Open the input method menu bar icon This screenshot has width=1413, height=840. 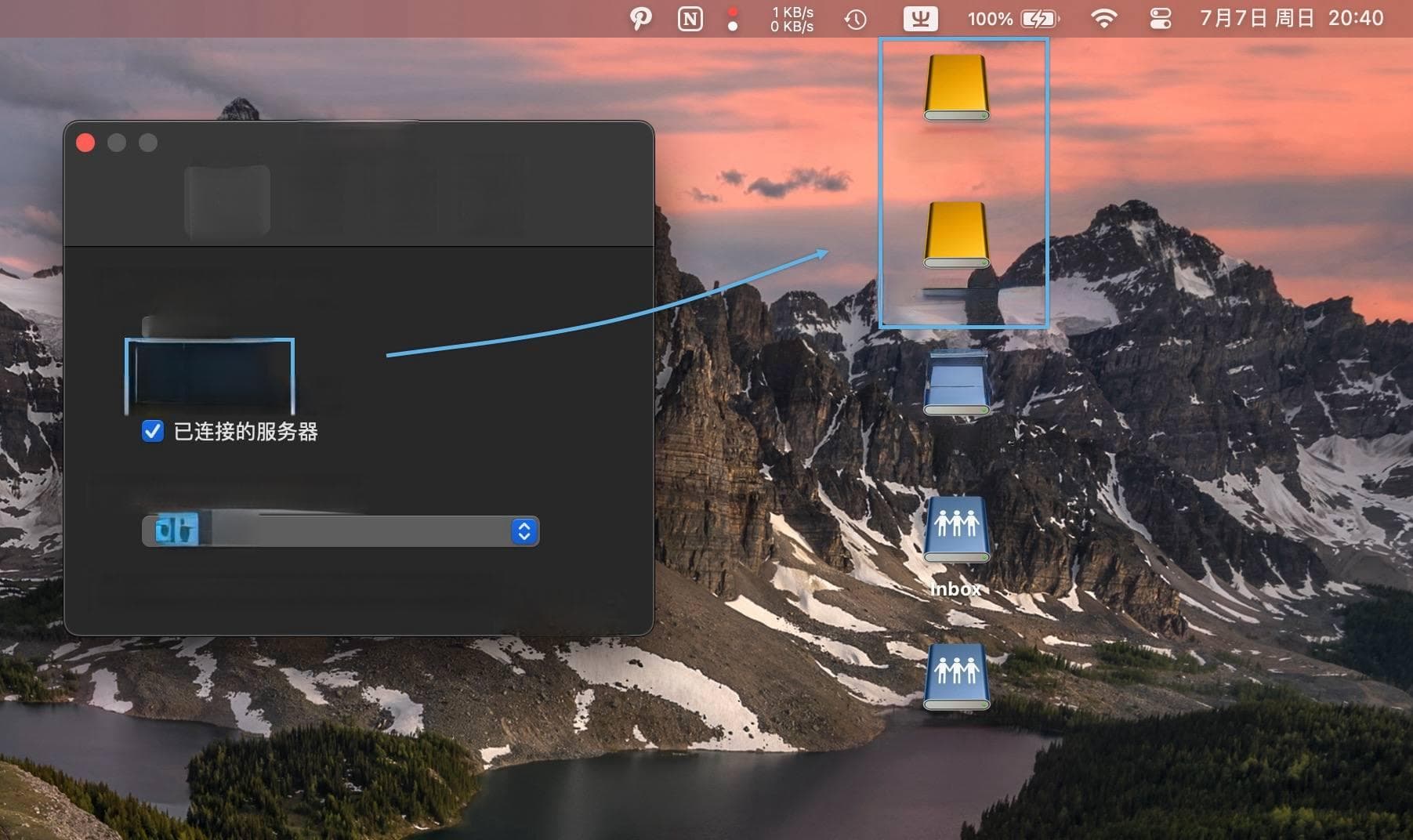(920, 19)
